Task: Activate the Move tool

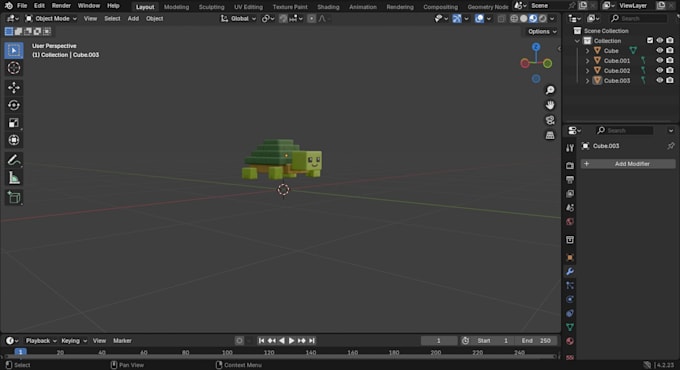Action: point(14,88)
